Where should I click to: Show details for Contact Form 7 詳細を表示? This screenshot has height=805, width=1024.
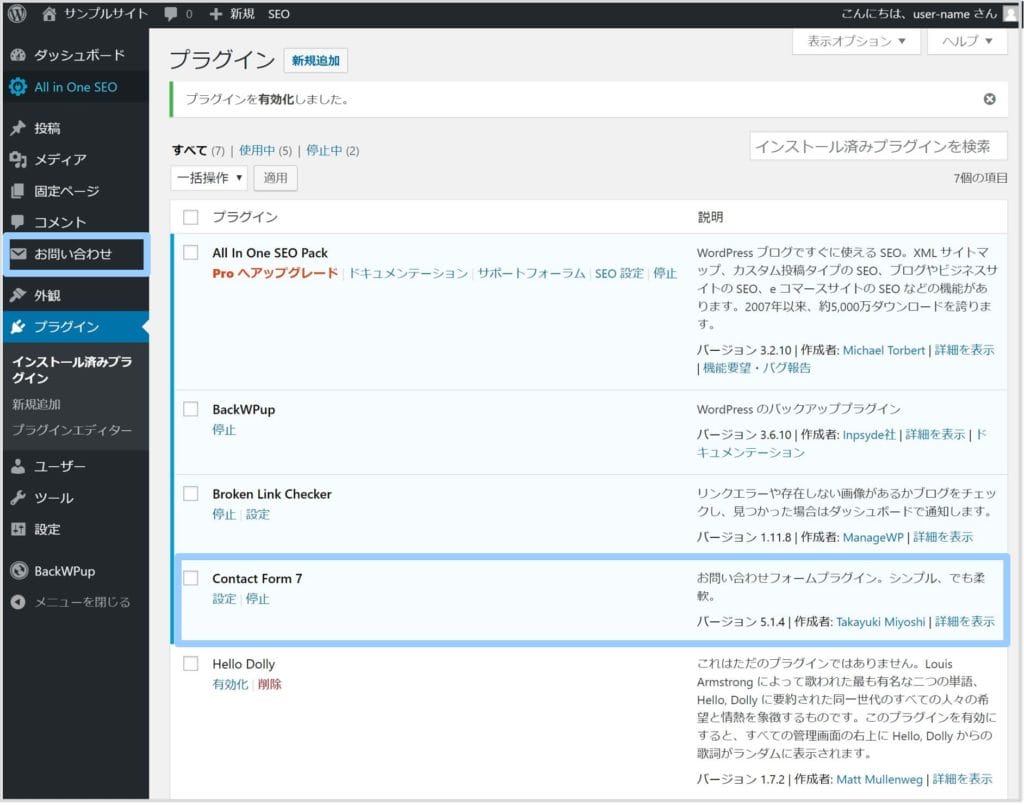coord(965,622)
